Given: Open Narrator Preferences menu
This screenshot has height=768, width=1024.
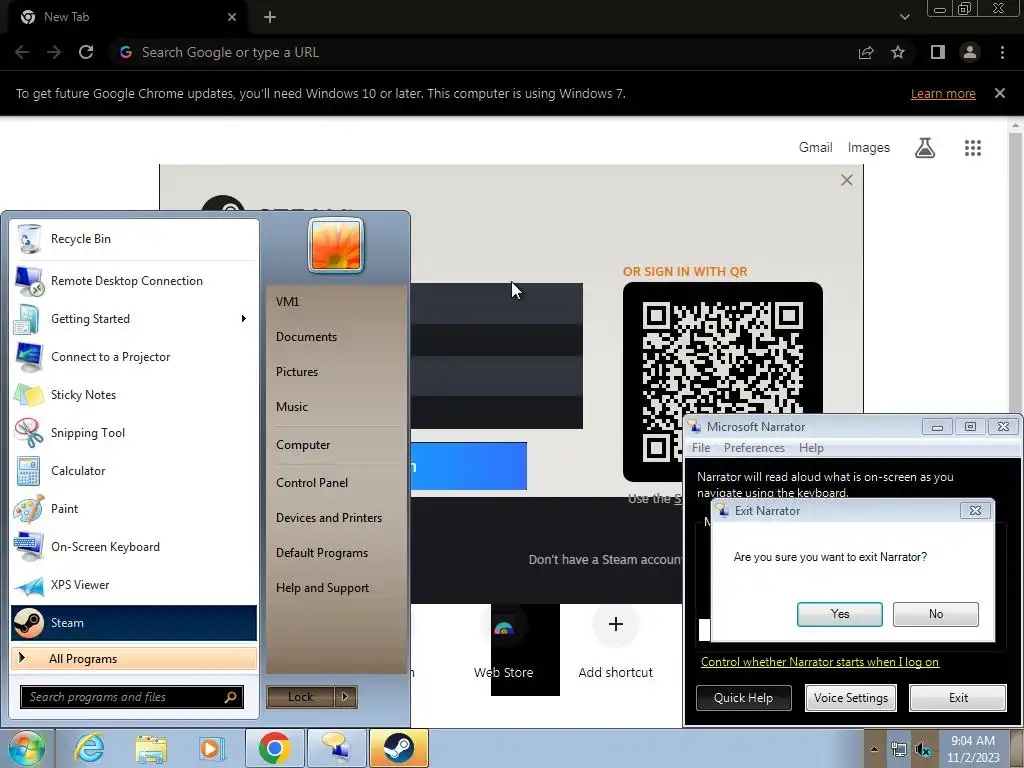Looking at the screenshot, I should pos(754,448).
